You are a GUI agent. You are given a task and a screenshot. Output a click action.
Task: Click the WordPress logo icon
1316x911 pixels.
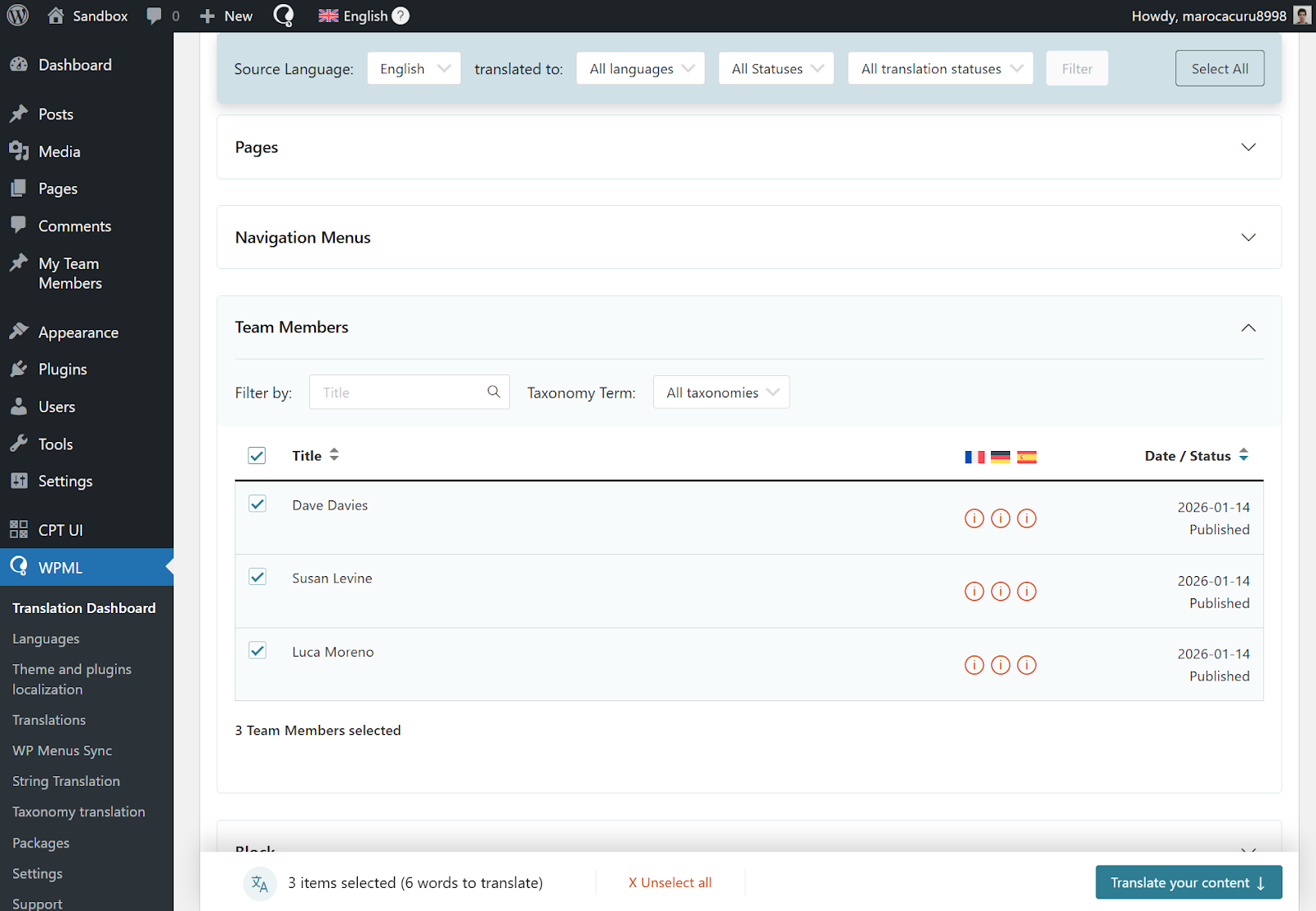click(x=18, y=16)
